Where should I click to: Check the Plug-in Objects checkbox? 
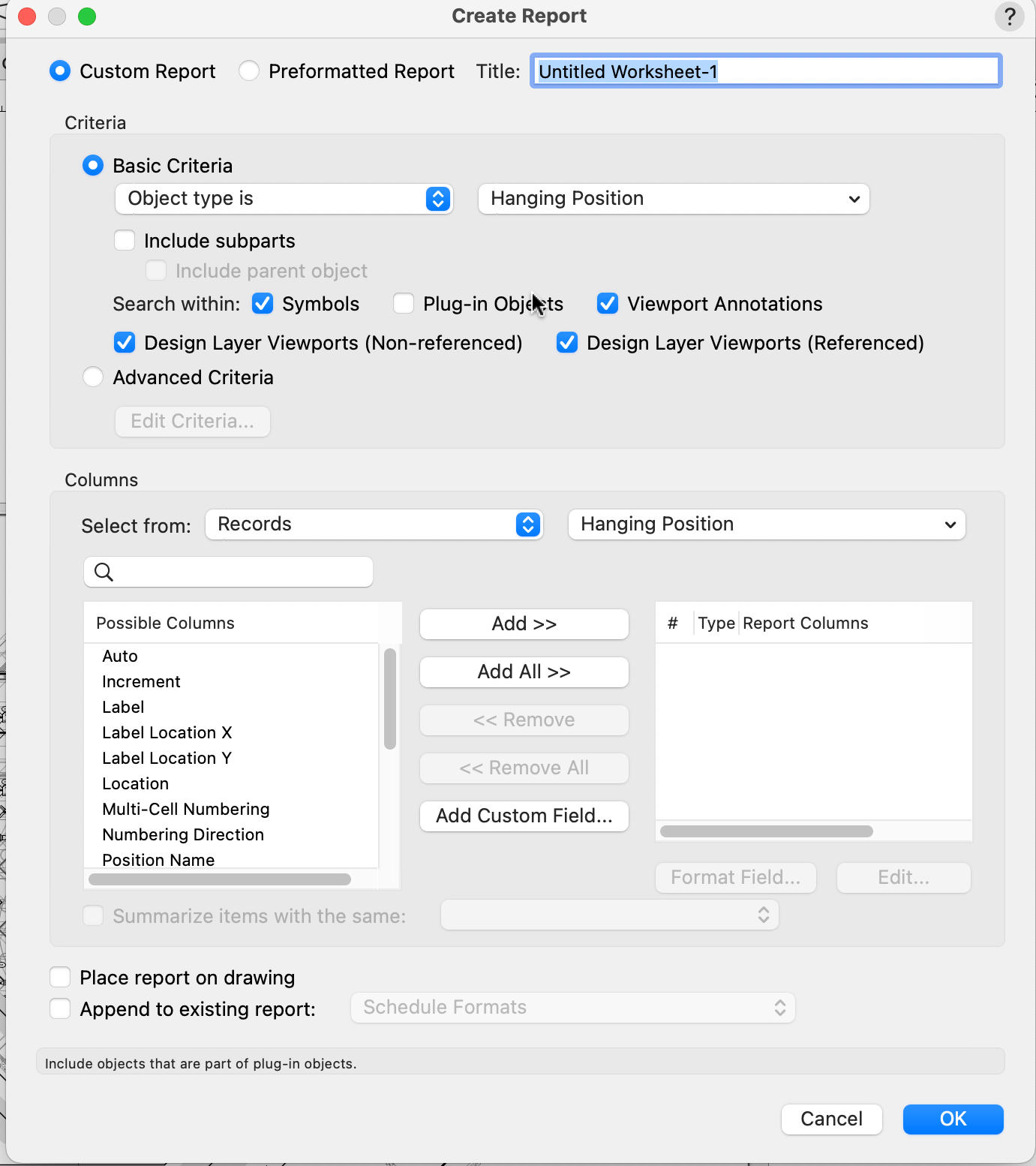[x=404, y=304]
